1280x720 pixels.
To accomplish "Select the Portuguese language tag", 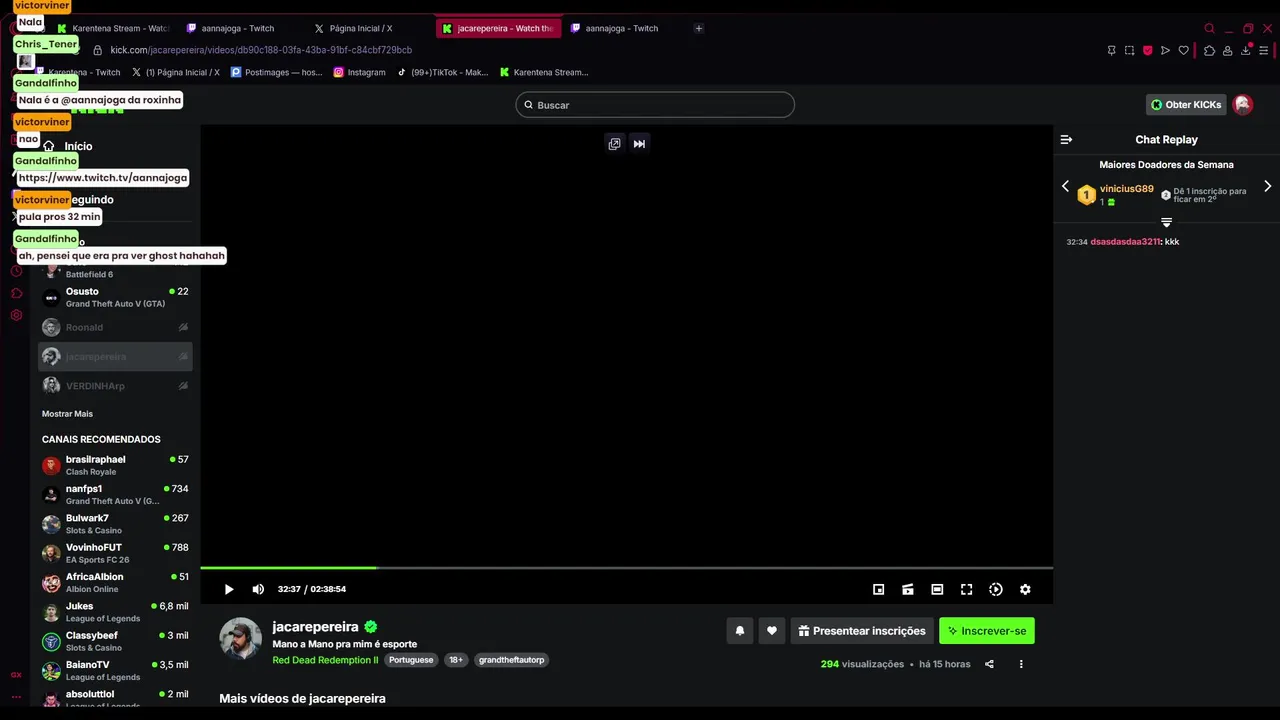I will [x=411, y=660].
